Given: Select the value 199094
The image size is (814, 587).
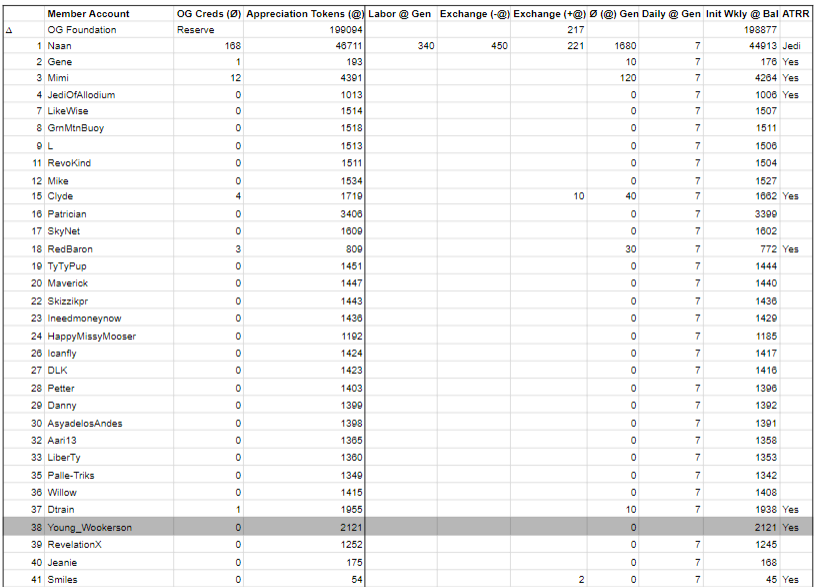Looking at the screenshot, I should (x=346, y=30).
